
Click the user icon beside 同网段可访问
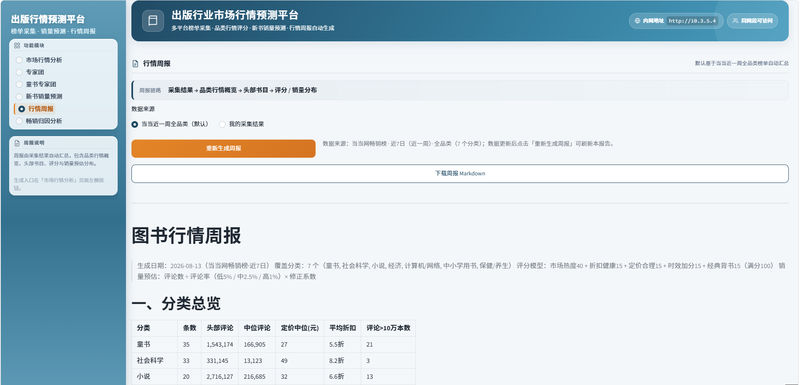click(x=735, y=21)
